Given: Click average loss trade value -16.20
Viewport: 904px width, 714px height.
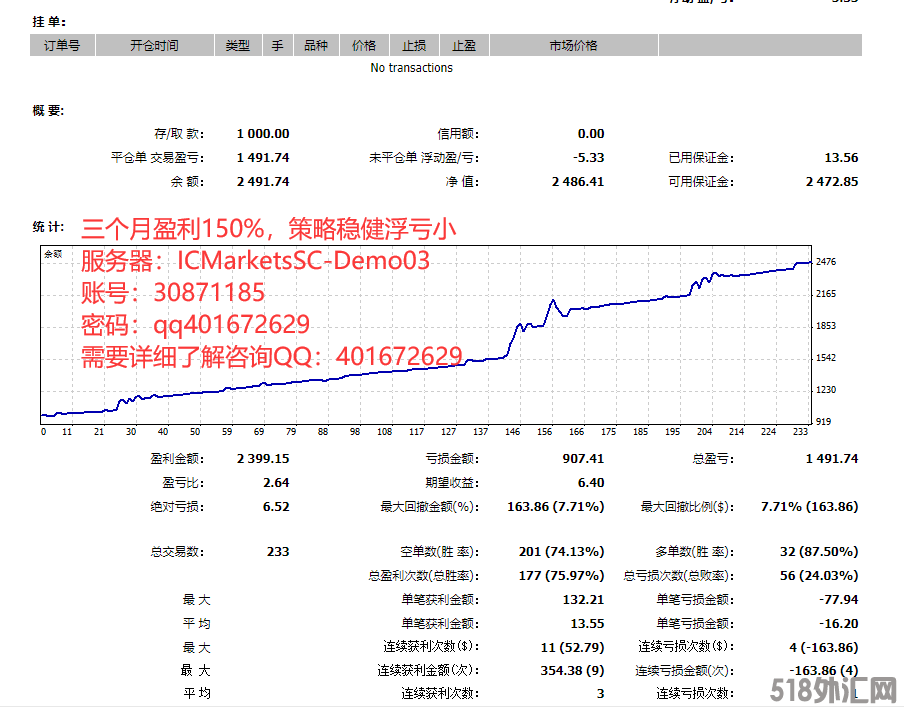Looking at the screenshot, I should point(839,624).
